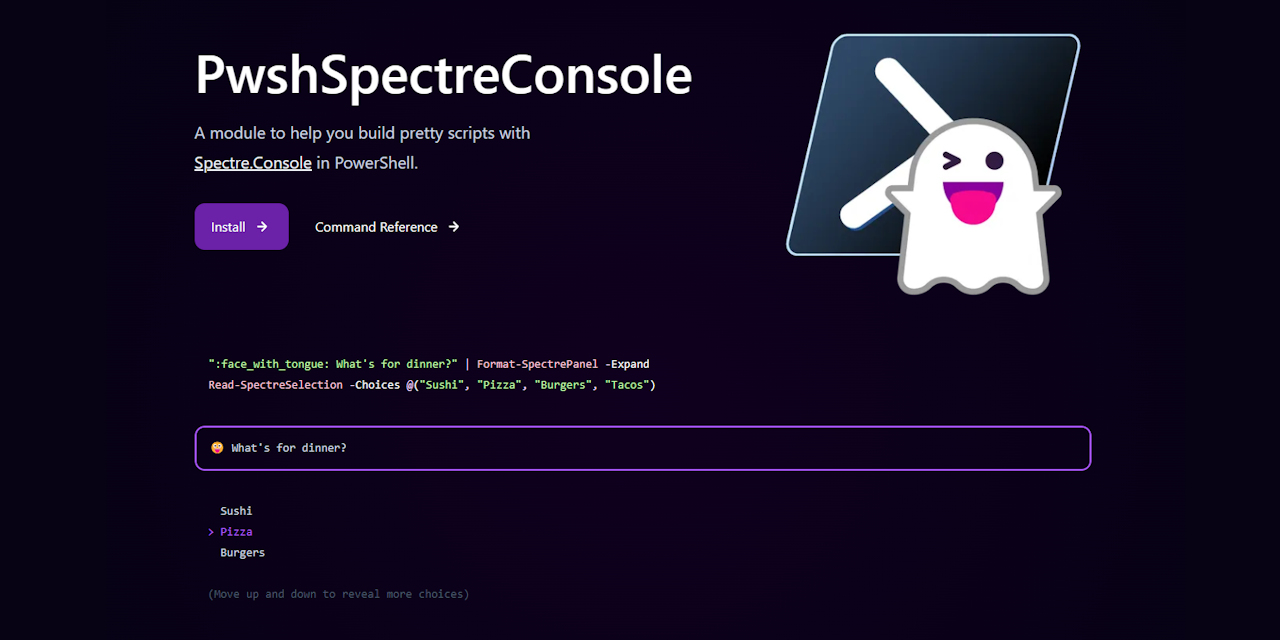Viewport: 1280px width, 640px height.
Task: Click Format-SpectrePanel in the code sample
Action: pos(537,364)
